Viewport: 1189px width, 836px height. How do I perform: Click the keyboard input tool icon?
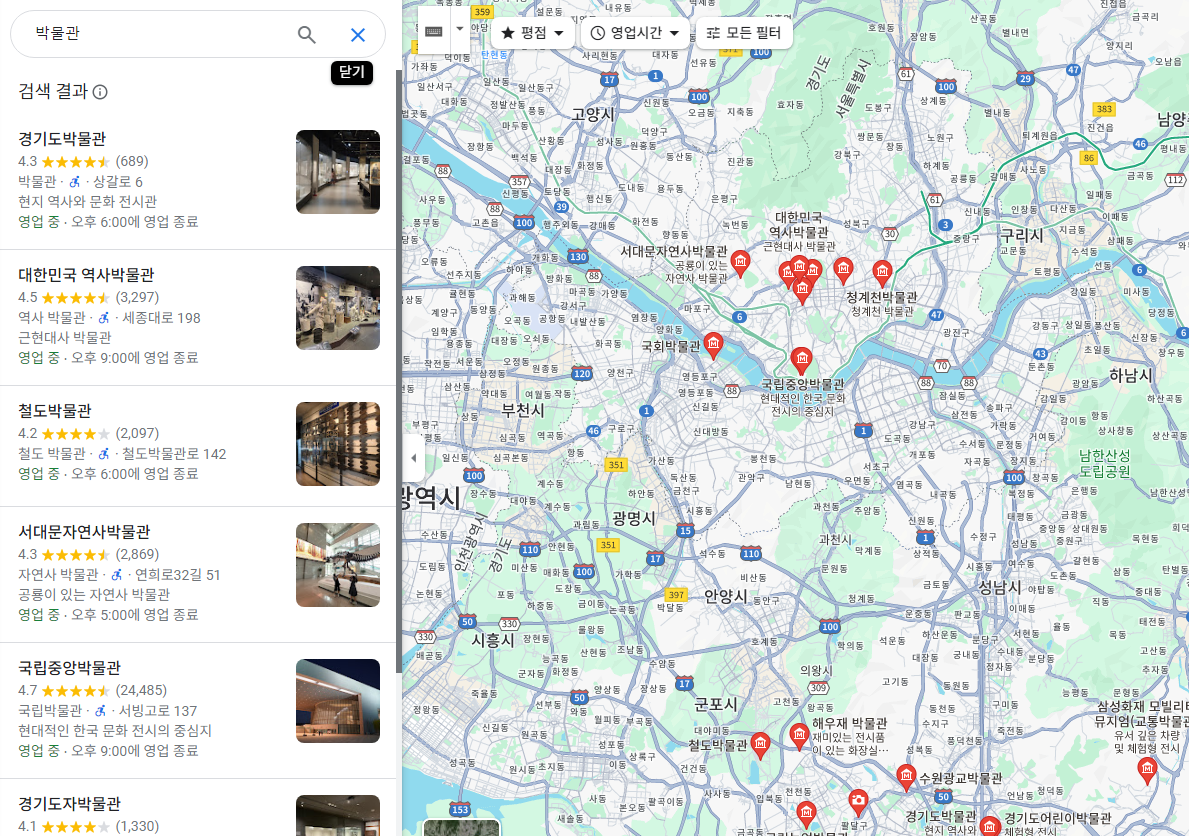(434, 31)
